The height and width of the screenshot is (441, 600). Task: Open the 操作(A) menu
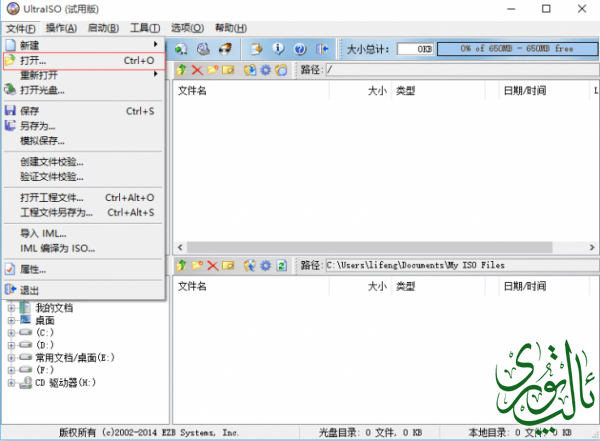[61, 28]
